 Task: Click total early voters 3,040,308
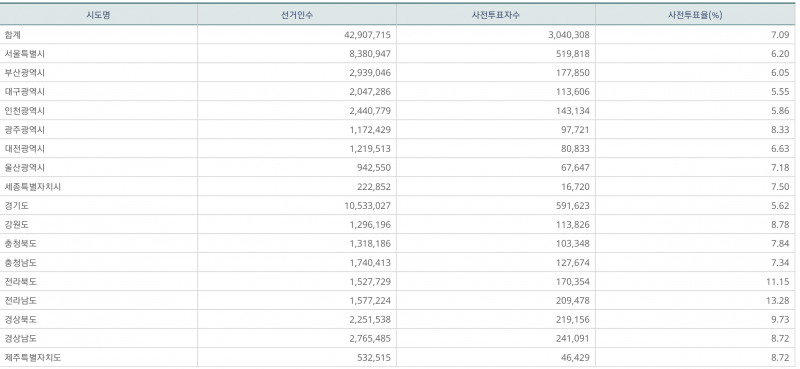pyautogui.click(x=569, y=35)
